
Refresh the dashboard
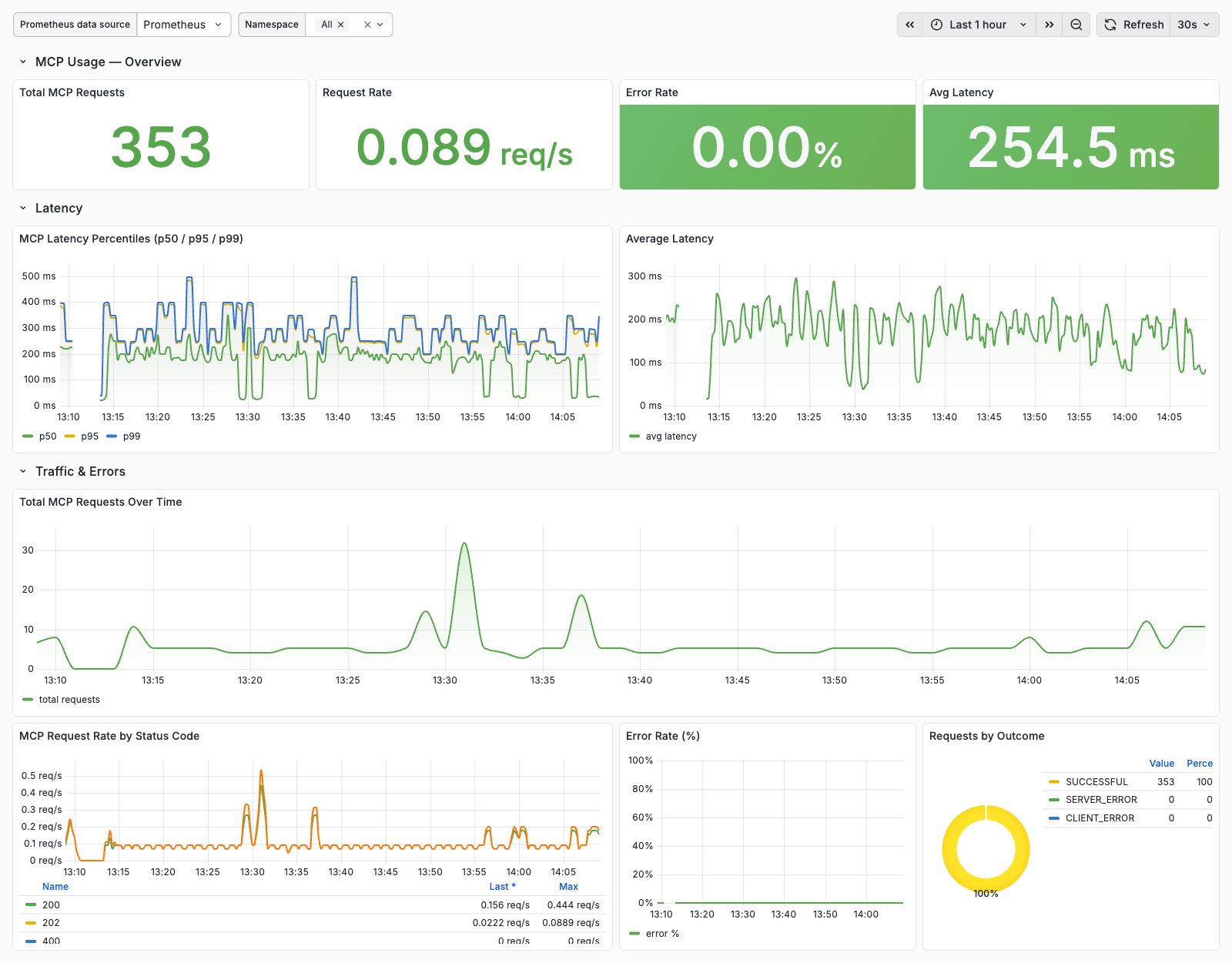(x=1133, y=25)
